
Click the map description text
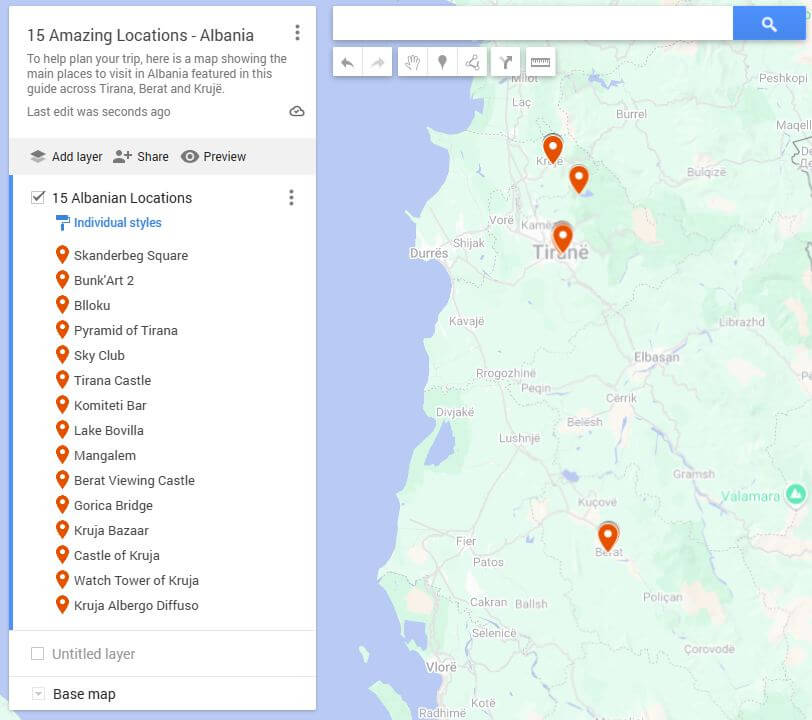pyautogui.click(x=157, y=74)
